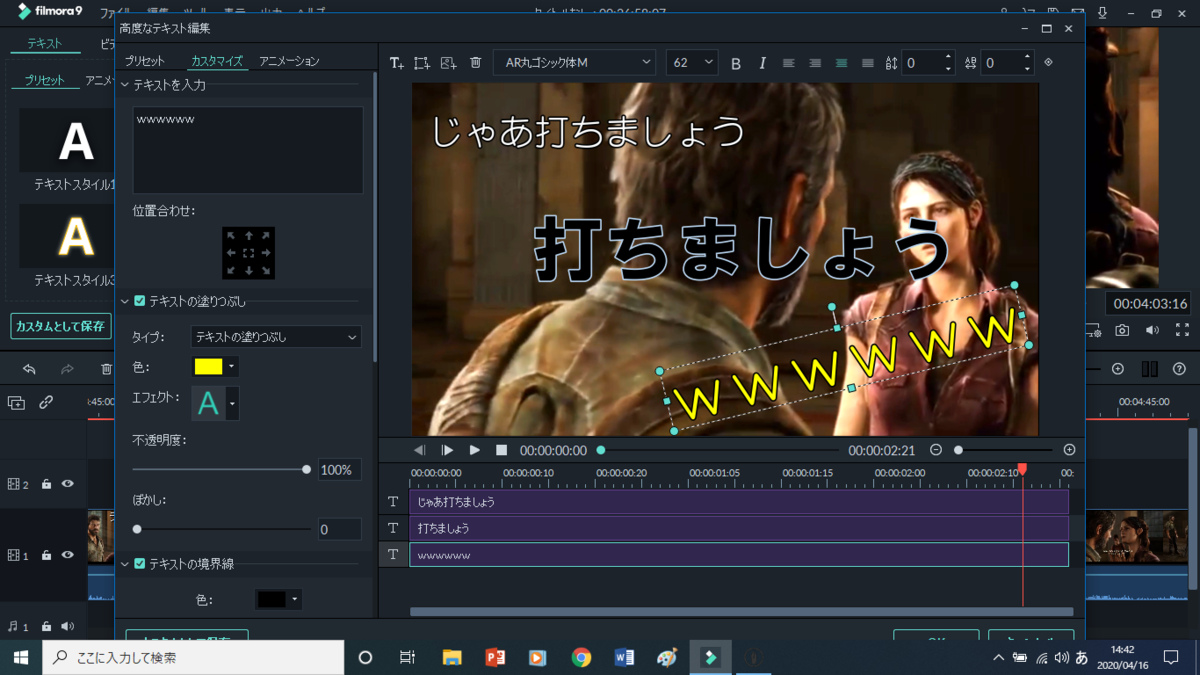Stop the text preview

tap(502, 450)
